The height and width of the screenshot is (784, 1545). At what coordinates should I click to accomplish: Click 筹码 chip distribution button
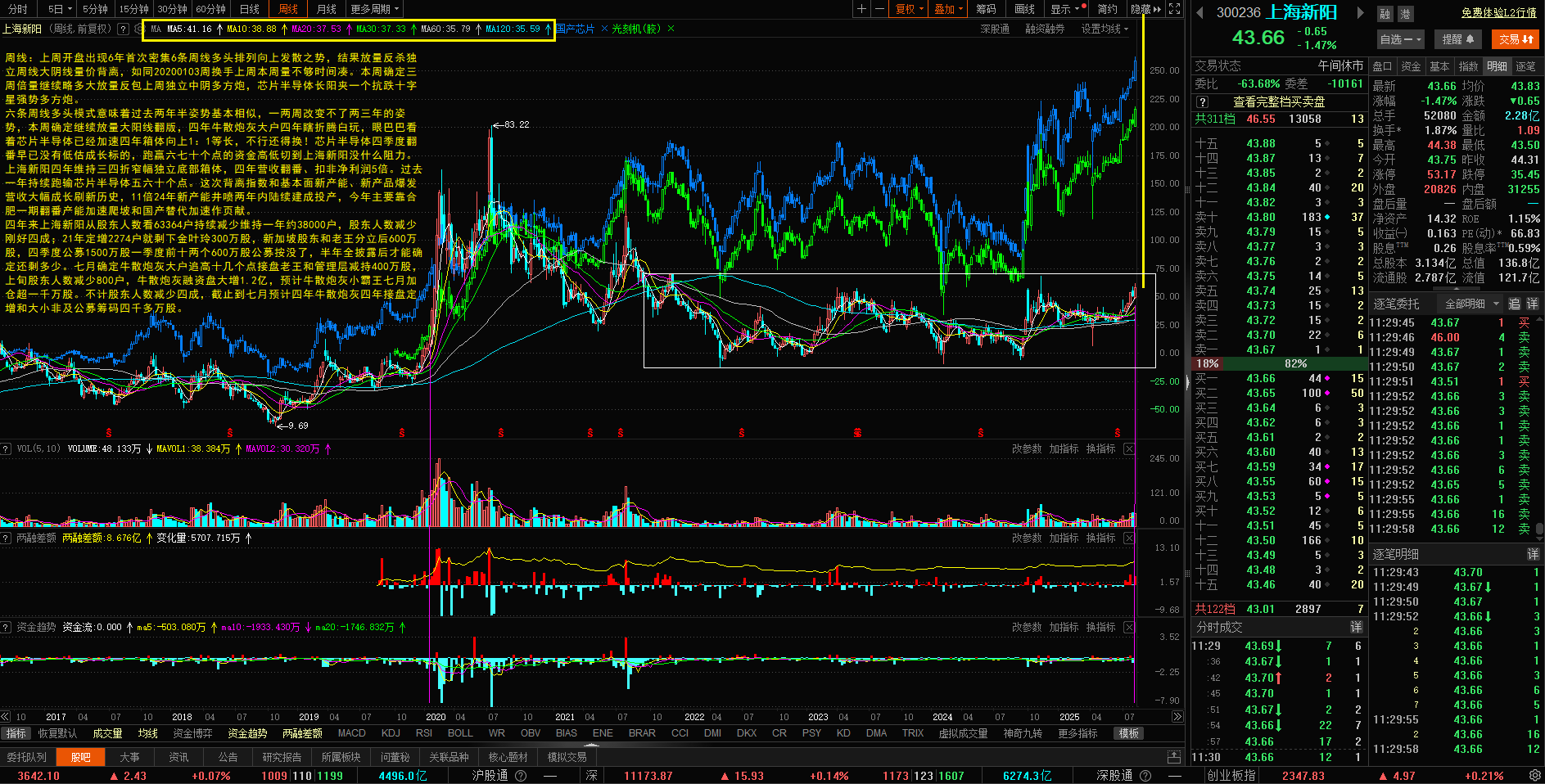pos(987,9)
